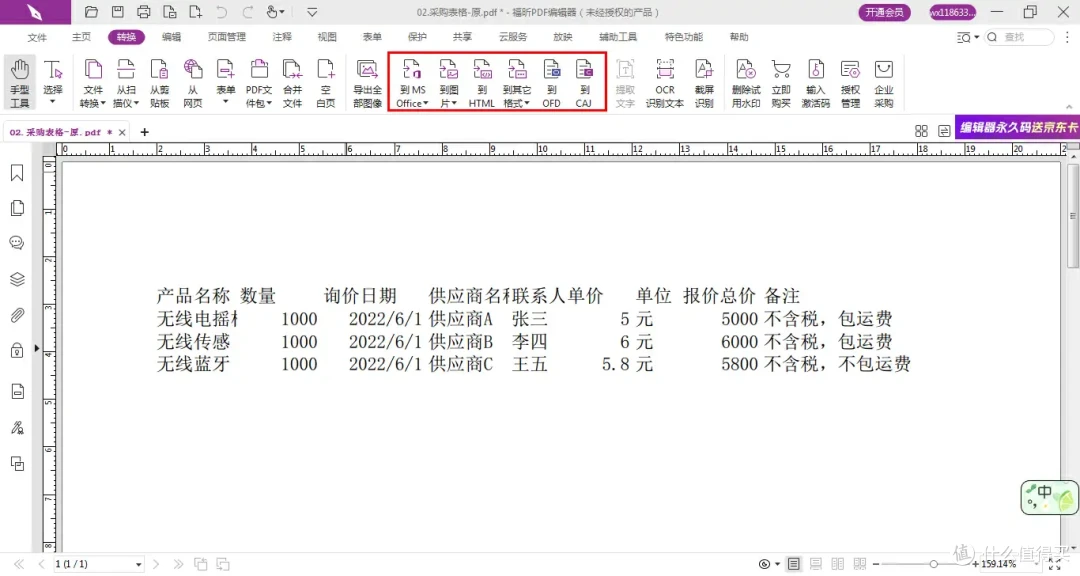Click the Save icon in title bar
This screenshot has height=576, width=1080.
[x=118, y=12]
